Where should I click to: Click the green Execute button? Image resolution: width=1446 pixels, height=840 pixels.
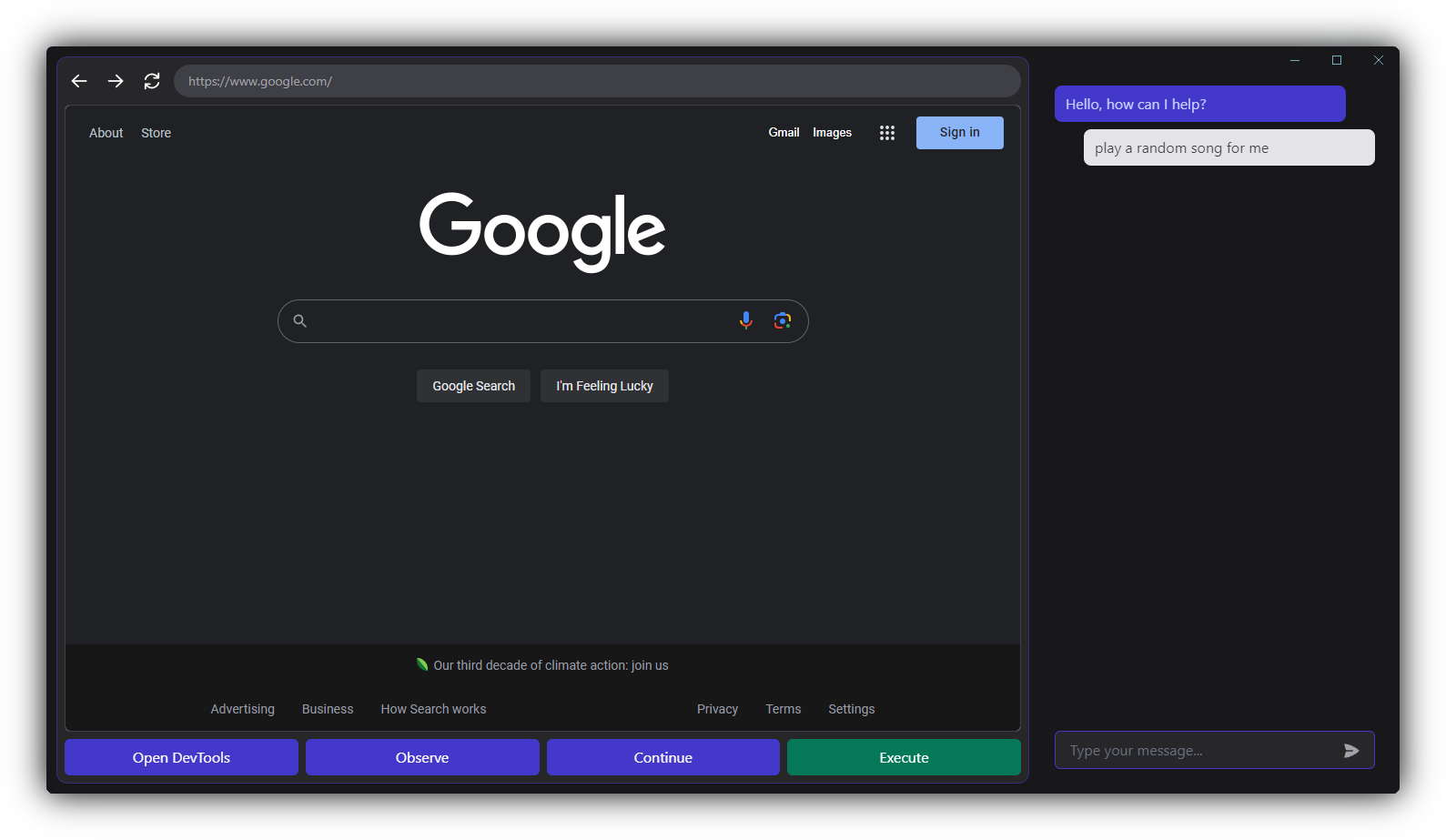(904, 757)
